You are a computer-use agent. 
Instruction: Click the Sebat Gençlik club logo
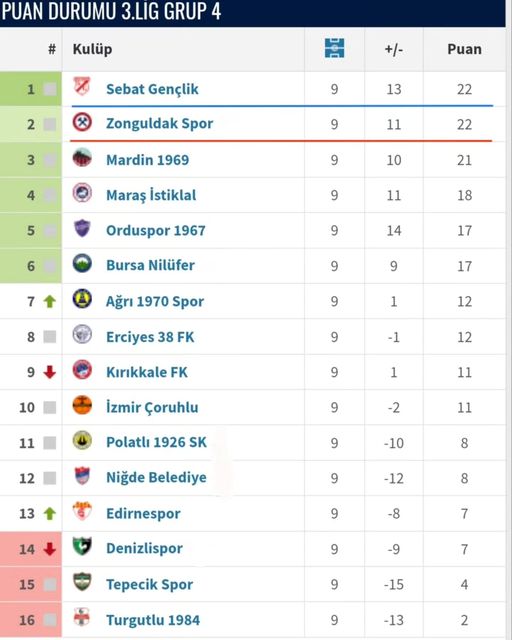[x=82, y=87]
